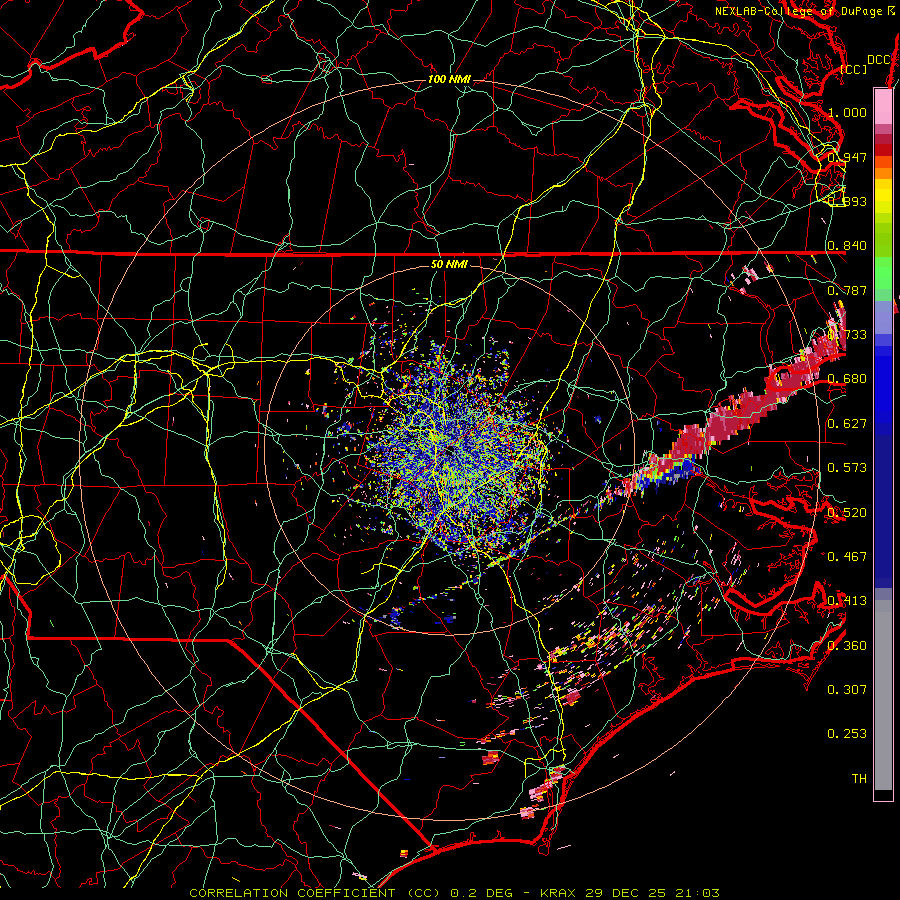Select the 0.413 scale value
This screenshot has width=900, height=900.
847,601
